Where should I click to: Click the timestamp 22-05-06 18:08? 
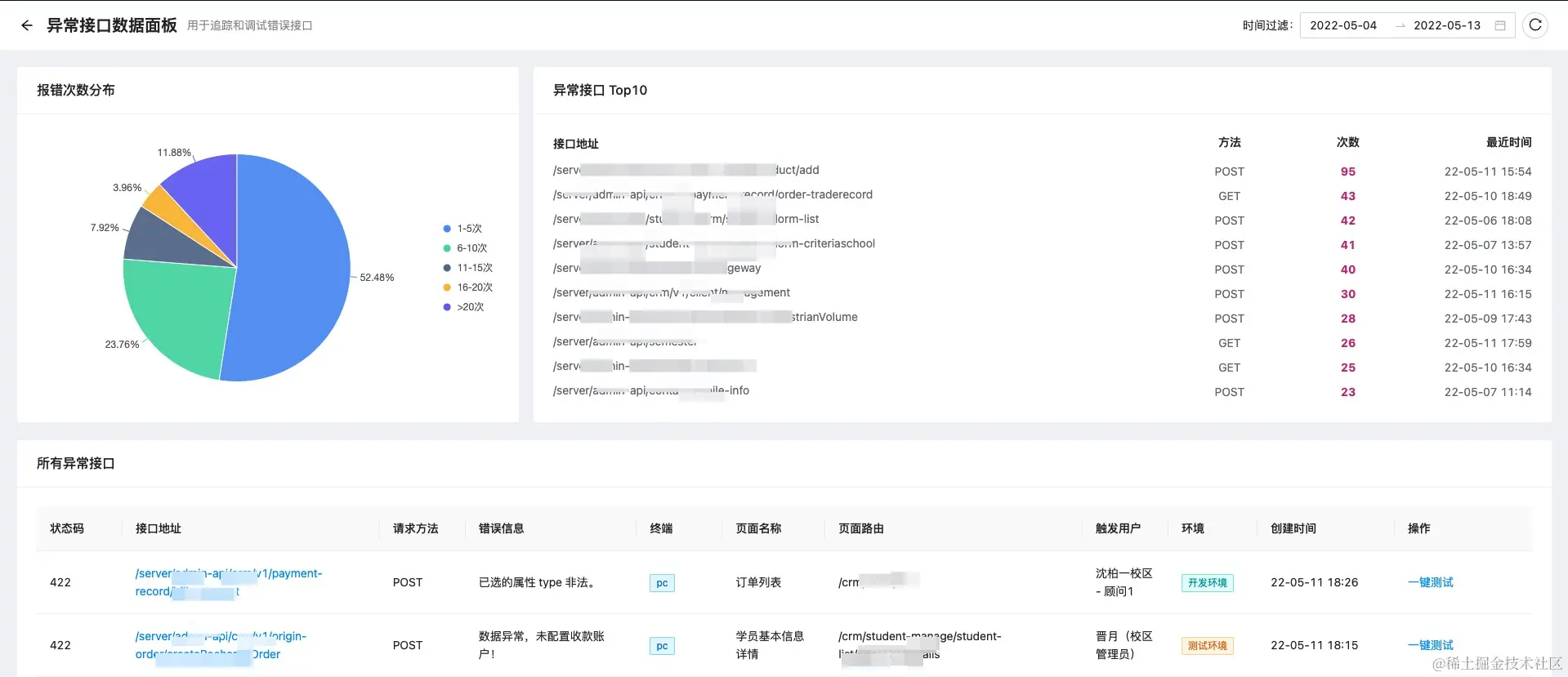point(1488,220)
